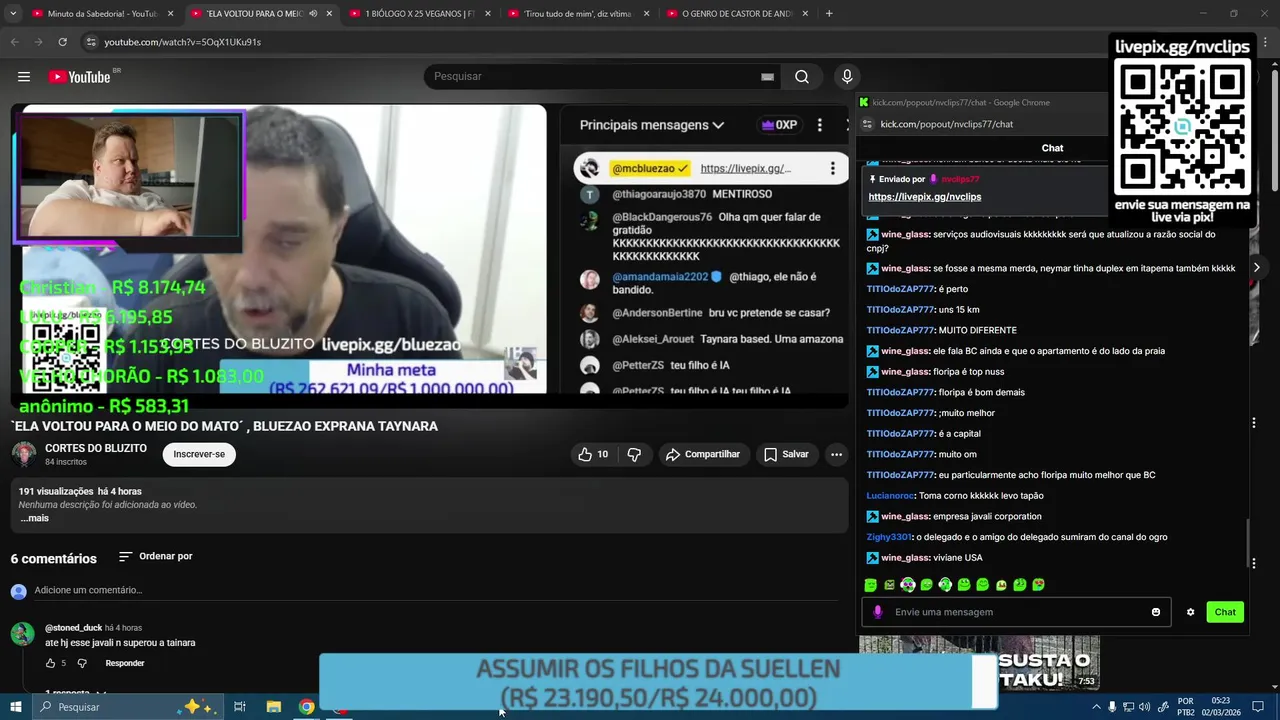
Task: Open the tab search chevron in Chrome
Action: 14,14
